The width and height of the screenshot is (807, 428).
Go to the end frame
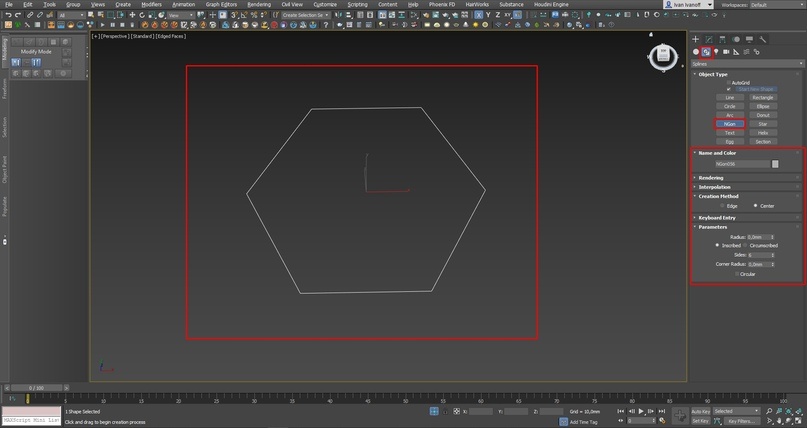point(662,411)
